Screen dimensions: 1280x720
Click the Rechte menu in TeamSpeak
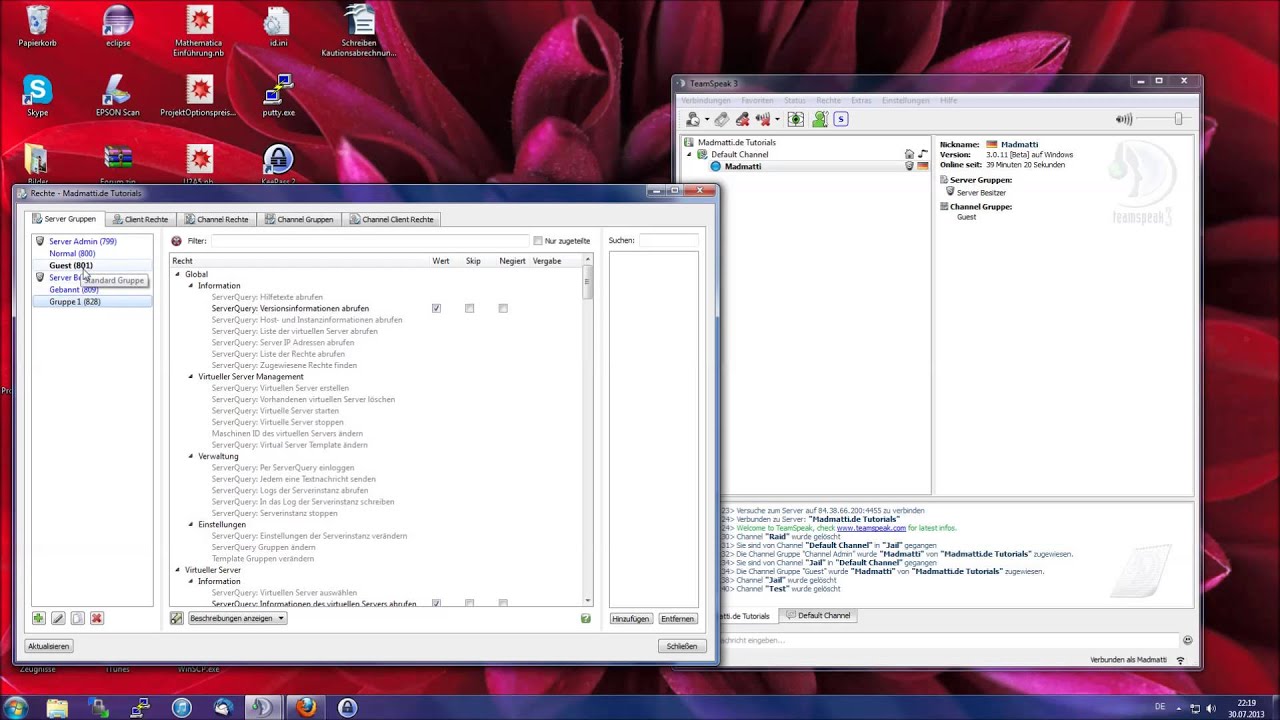click(828, 101)
